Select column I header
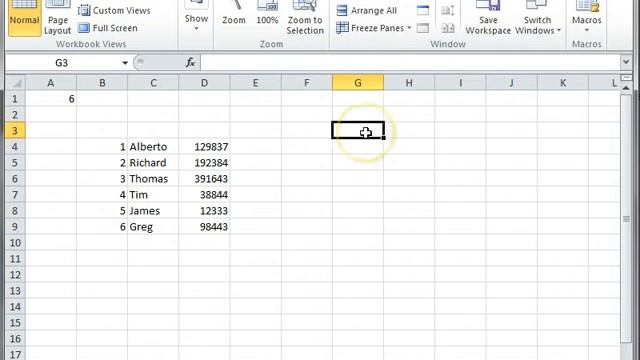 click(460, 83)
